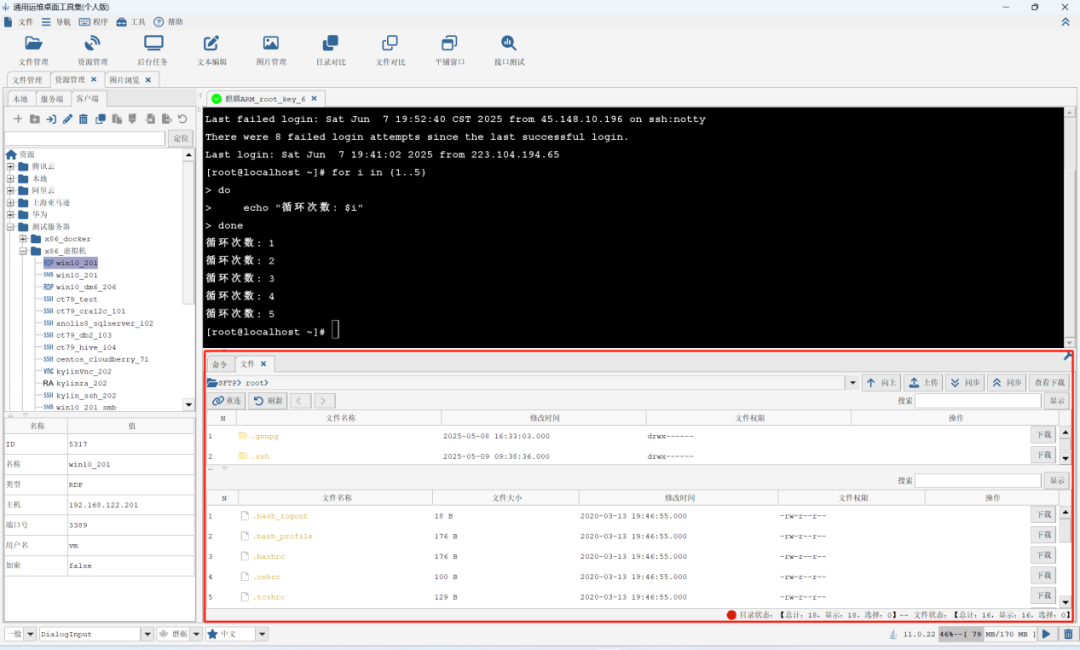Click the forward arrow in SFTP panel

click(x=323, y=401)
